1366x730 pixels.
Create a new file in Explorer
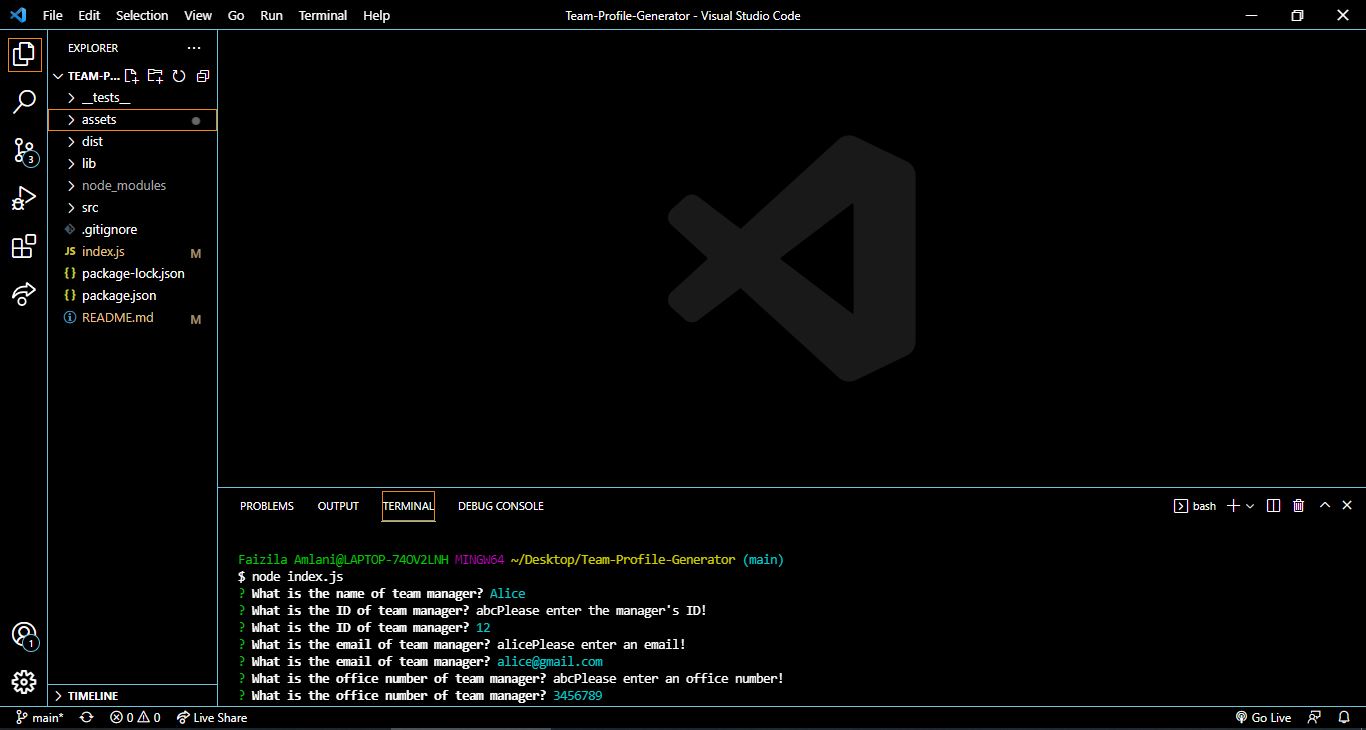click(x=132, y=76)
